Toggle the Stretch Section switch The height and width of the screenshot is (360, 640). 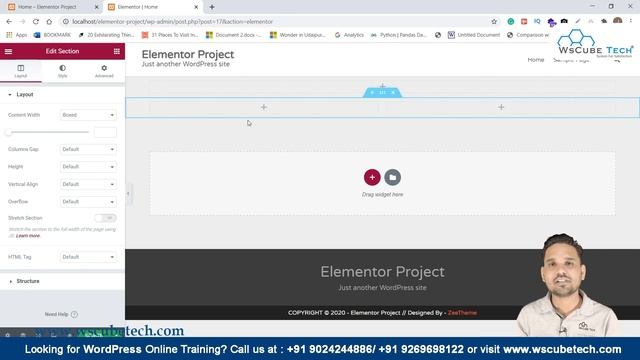(106, 218)
